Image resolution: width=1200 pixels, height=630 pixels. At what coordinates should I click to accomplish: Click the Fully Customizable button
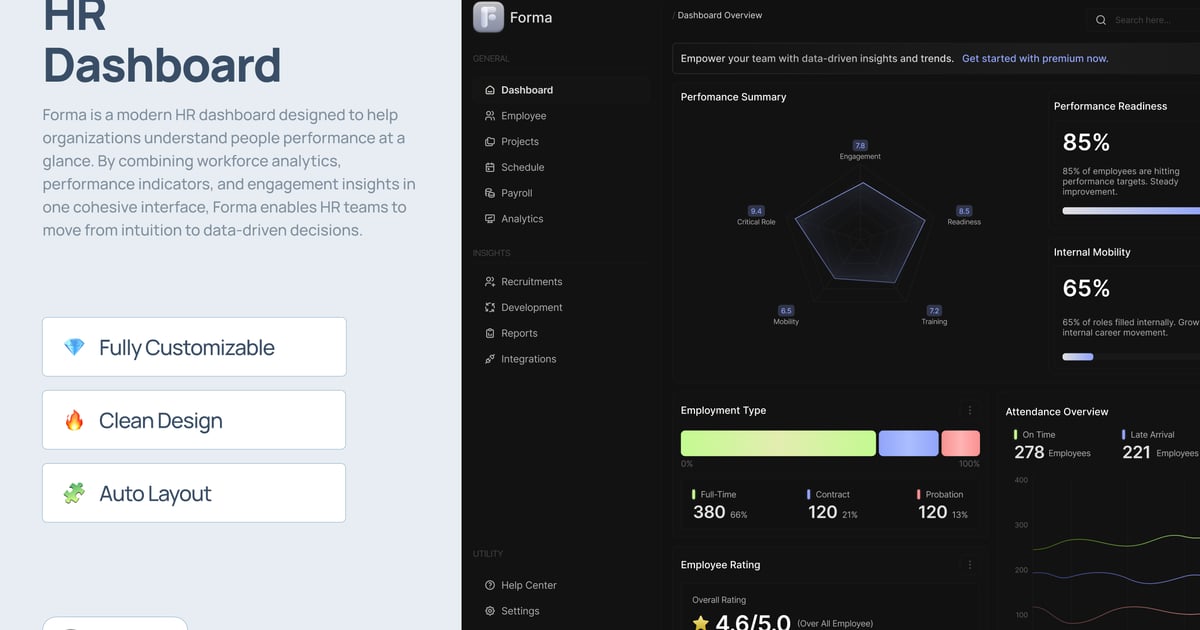pos(194,347)
